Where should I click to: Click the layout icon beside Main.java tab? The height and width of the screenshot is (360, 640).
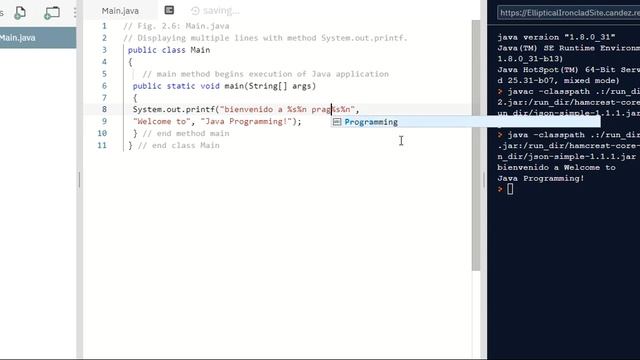tap(169, 10)
